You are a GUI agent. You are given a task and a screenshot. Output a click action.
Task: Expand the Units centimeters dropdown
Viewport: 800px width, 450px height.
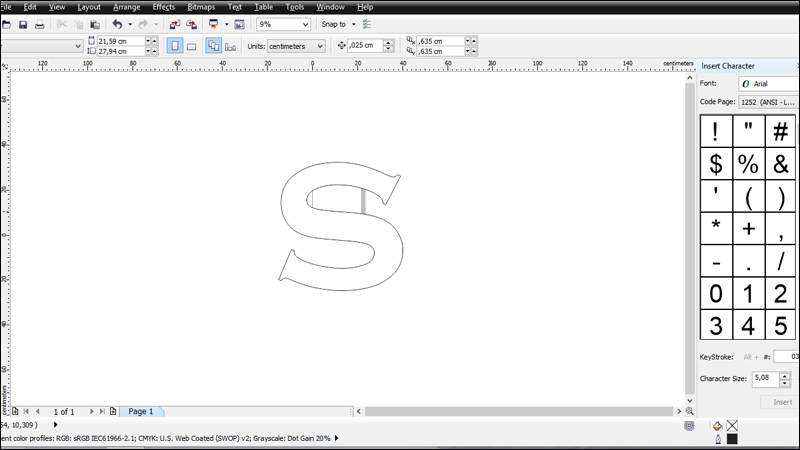click(x=295, y=46)
